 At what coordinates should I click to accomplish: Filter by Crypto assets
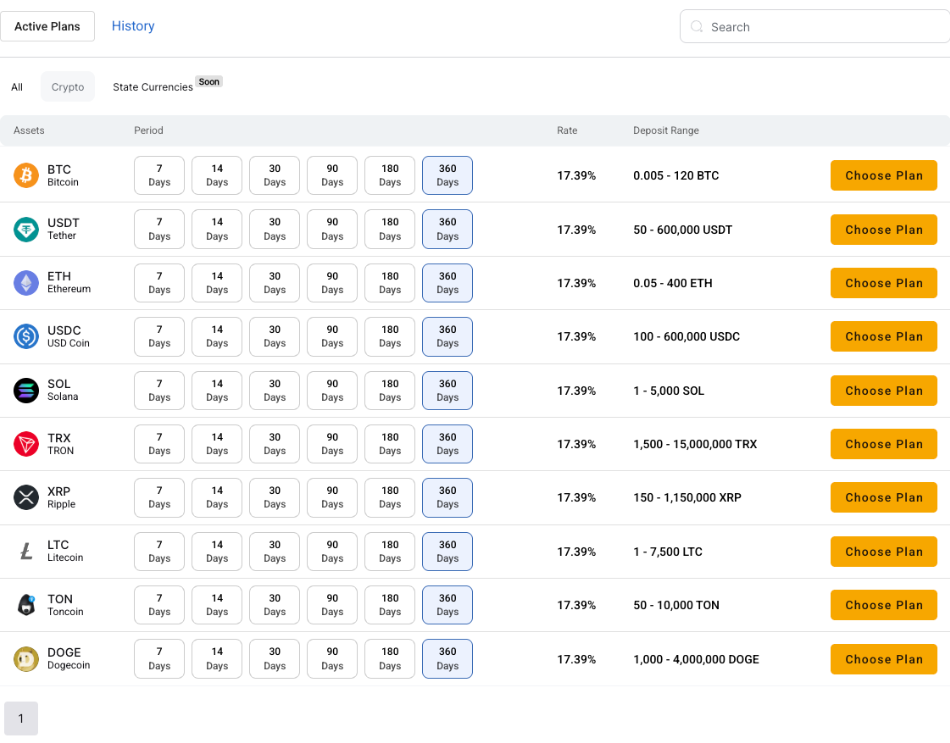pyautogui.click(x=68, y=87)
